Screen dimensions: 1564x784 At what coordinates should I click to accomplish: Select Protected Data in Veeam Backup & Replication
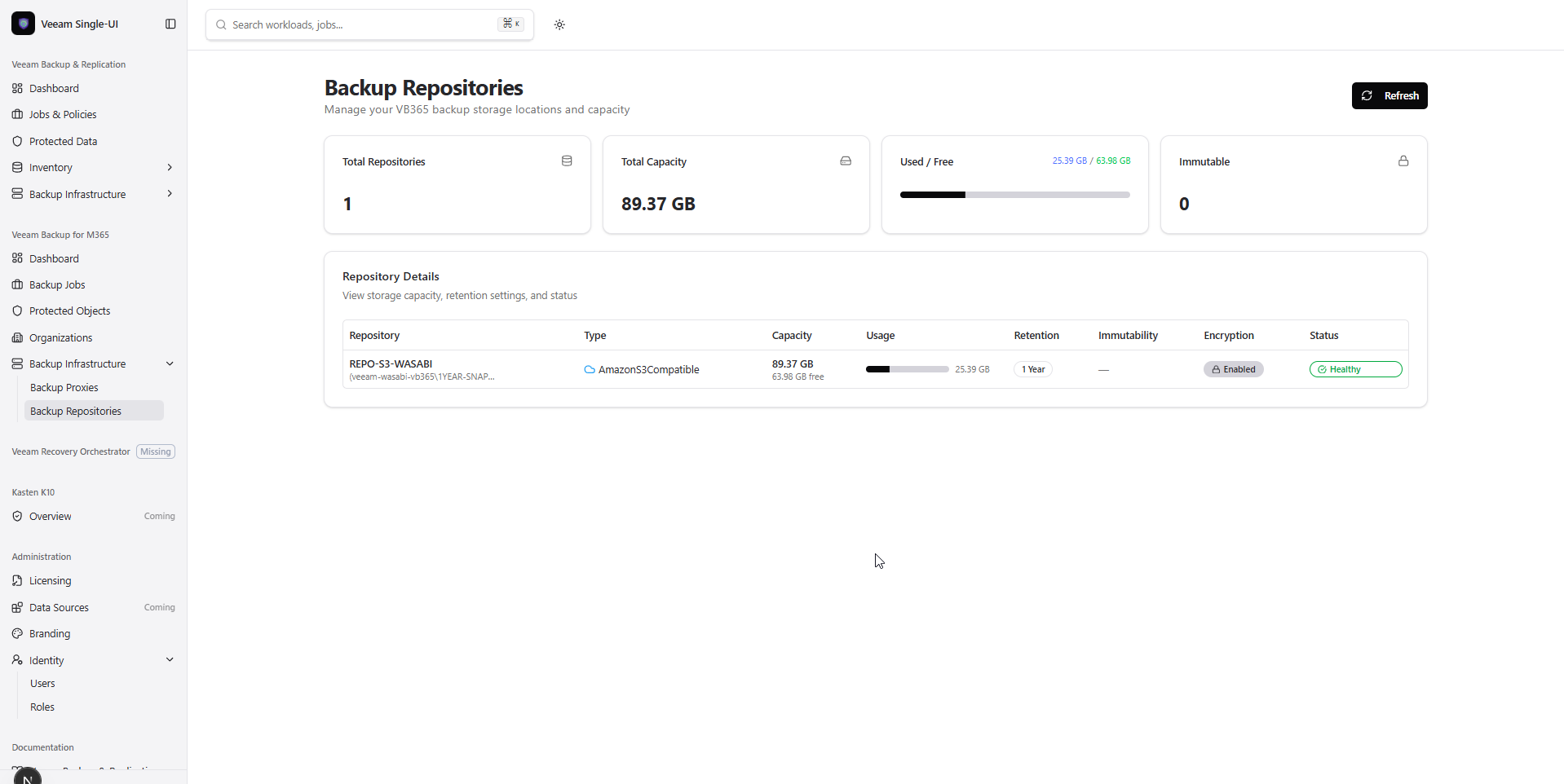(63, 141)
